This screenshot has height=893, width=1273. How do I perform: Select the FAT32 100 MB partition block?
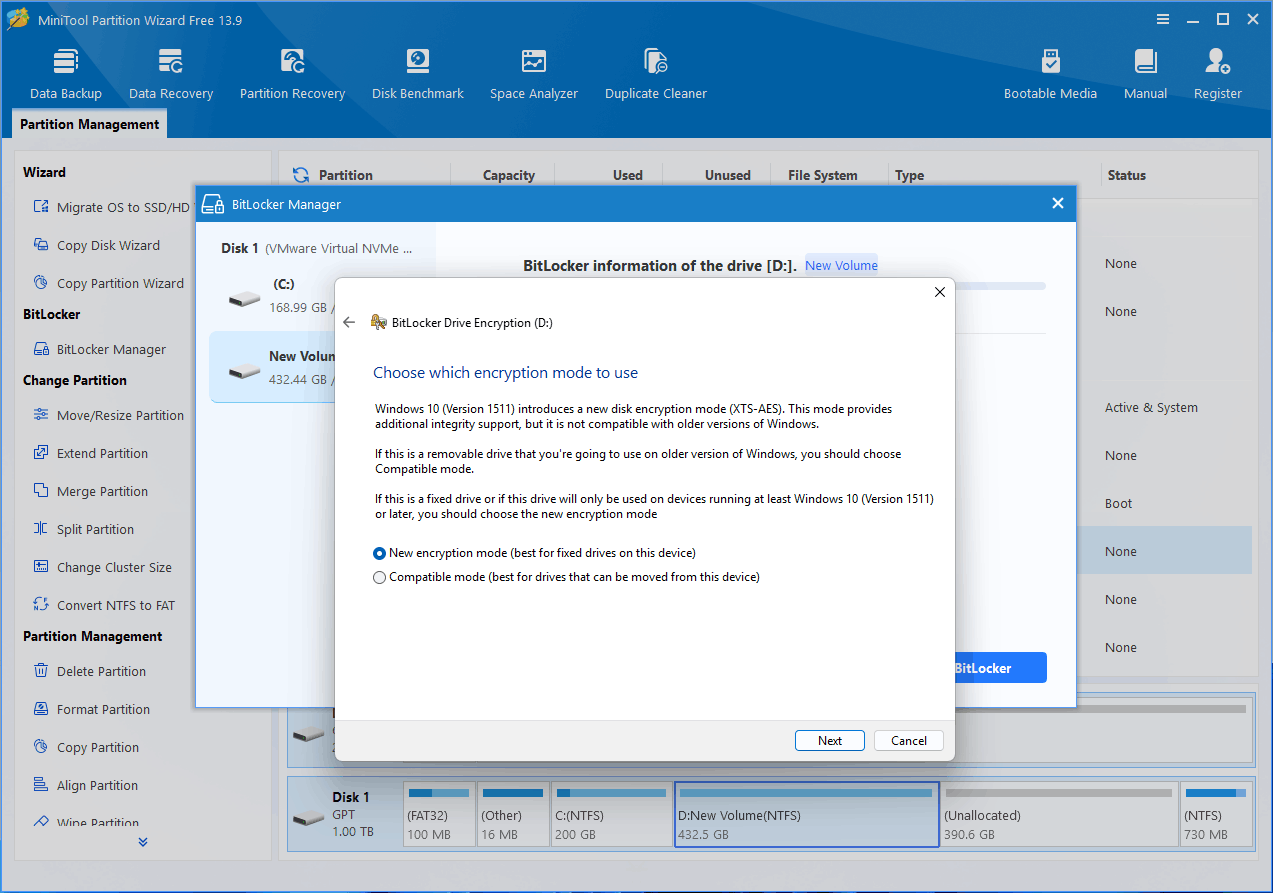(x=439, y=815)
